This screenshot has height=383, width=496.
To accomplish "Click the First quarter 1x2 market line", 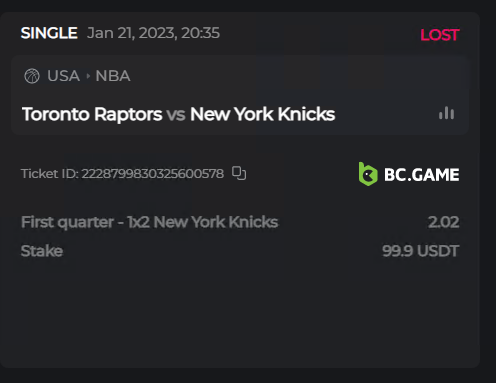I will tap(149, 222).
